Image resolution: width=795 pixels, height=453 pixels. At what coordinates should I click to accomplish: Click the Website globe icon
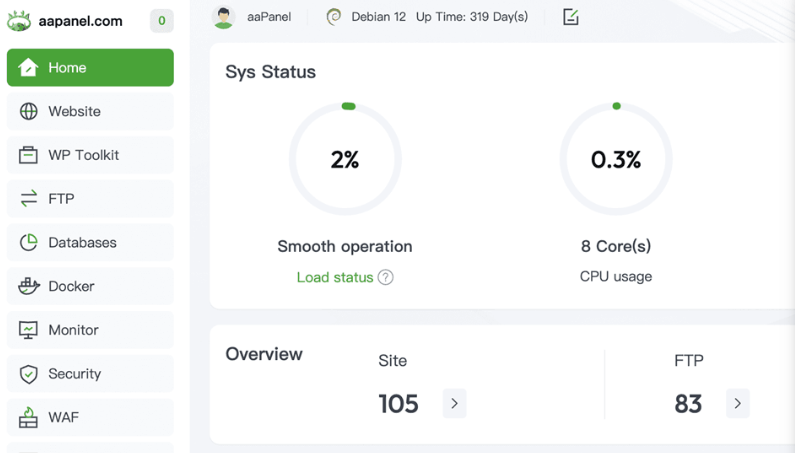click(28, 111)
